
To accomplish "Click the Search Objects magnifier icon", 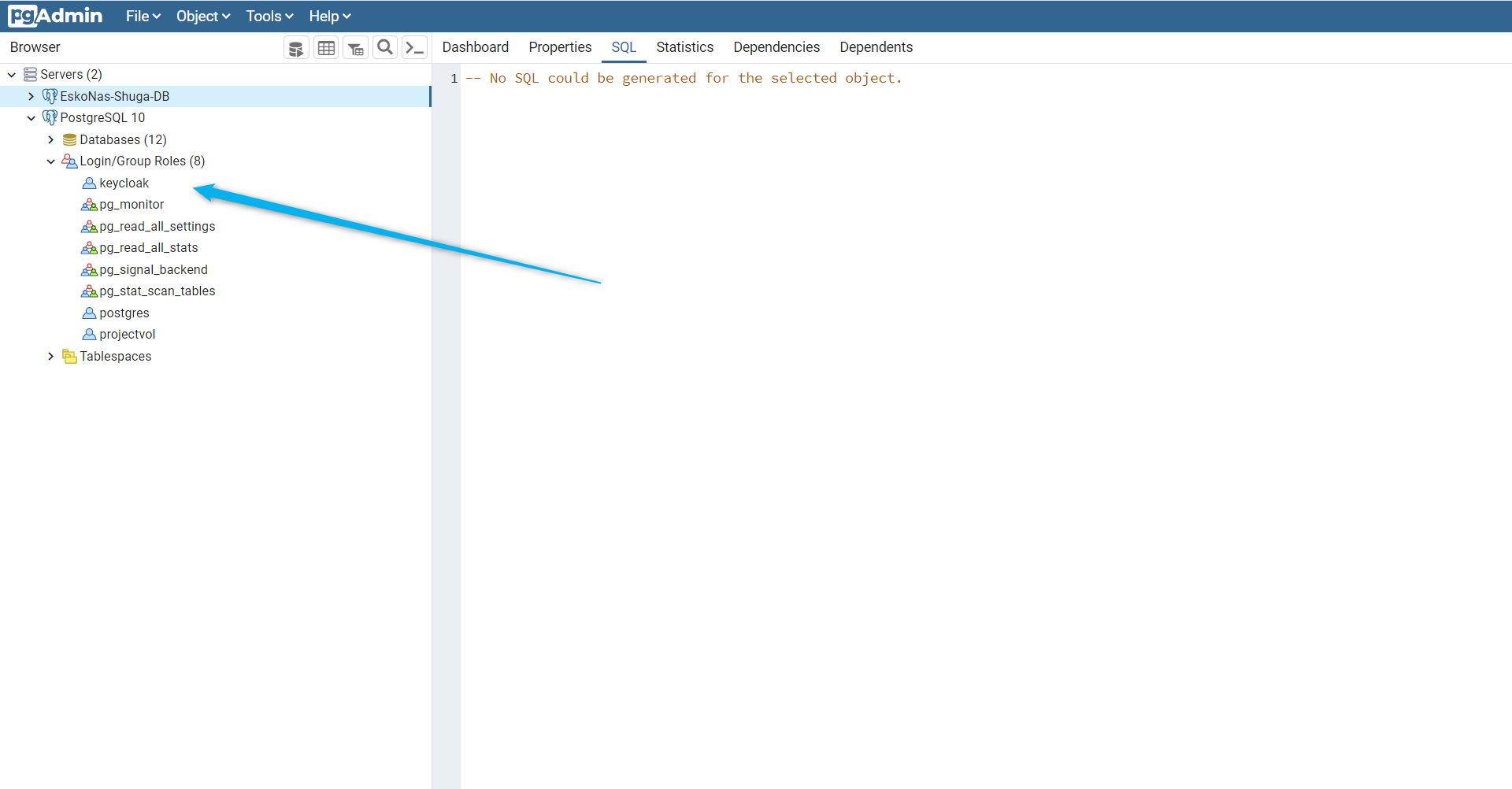I will tap(385, 48).
